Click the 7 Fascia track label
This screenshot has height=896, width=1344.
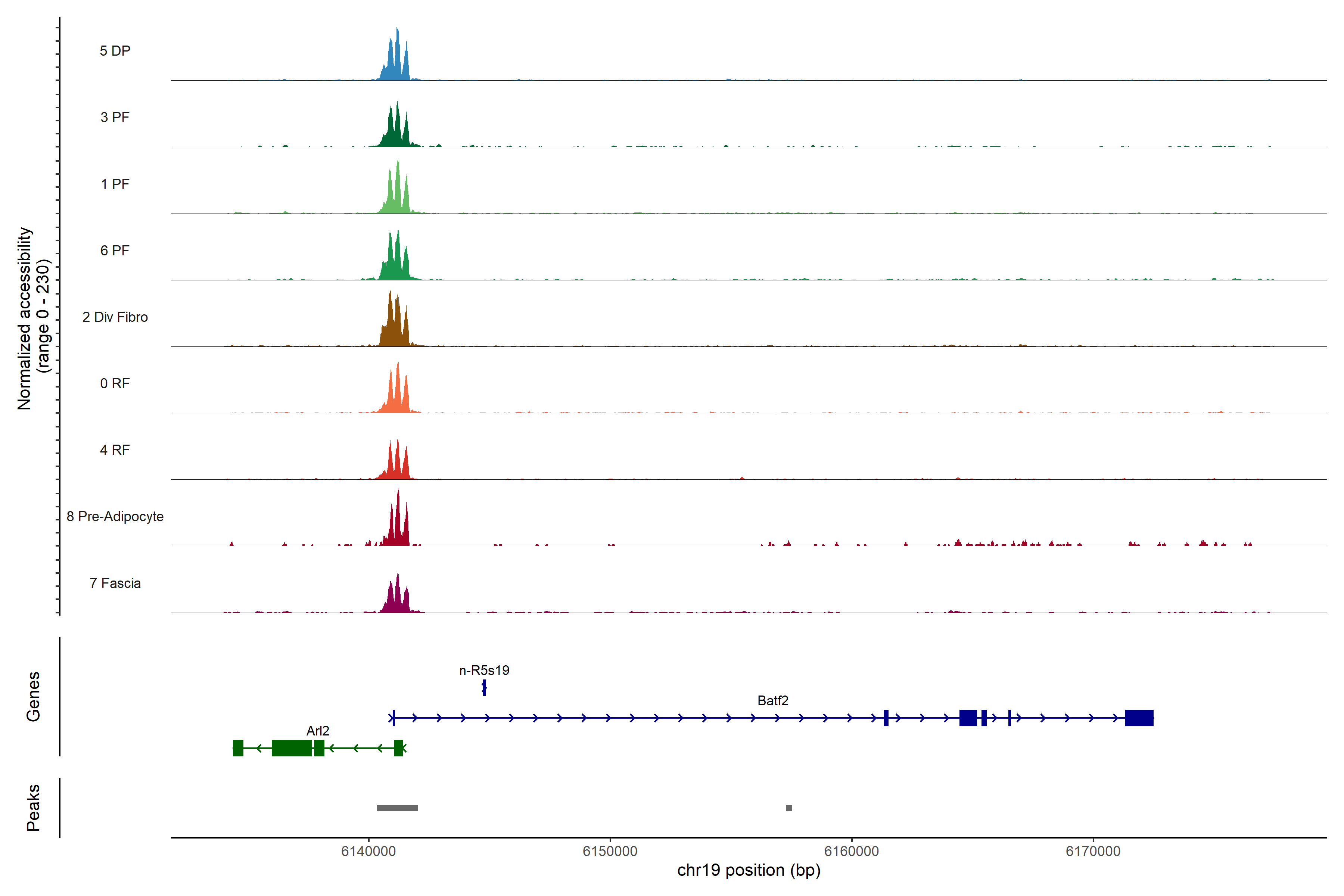tap(115, 584)
